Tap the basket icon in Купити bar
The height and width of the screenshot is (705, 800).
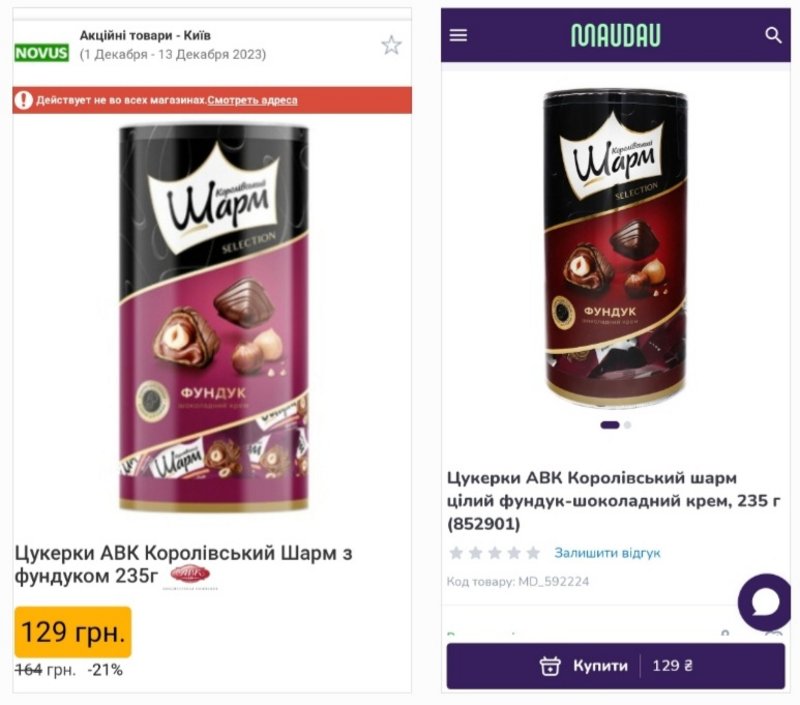click(550, 666)
